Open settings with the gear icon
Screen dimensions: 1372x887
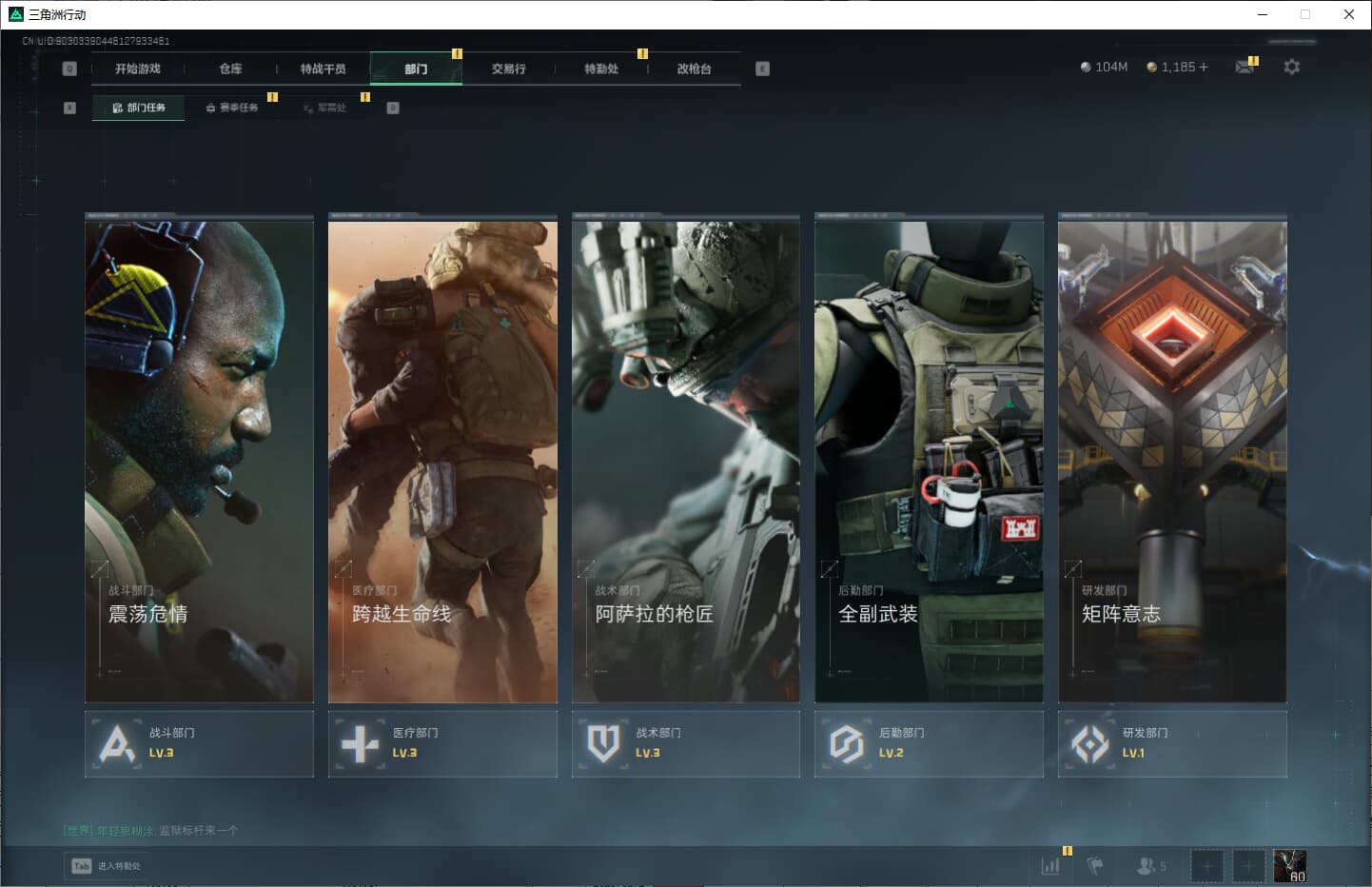pyautogui.click(x=1291, y=67)
